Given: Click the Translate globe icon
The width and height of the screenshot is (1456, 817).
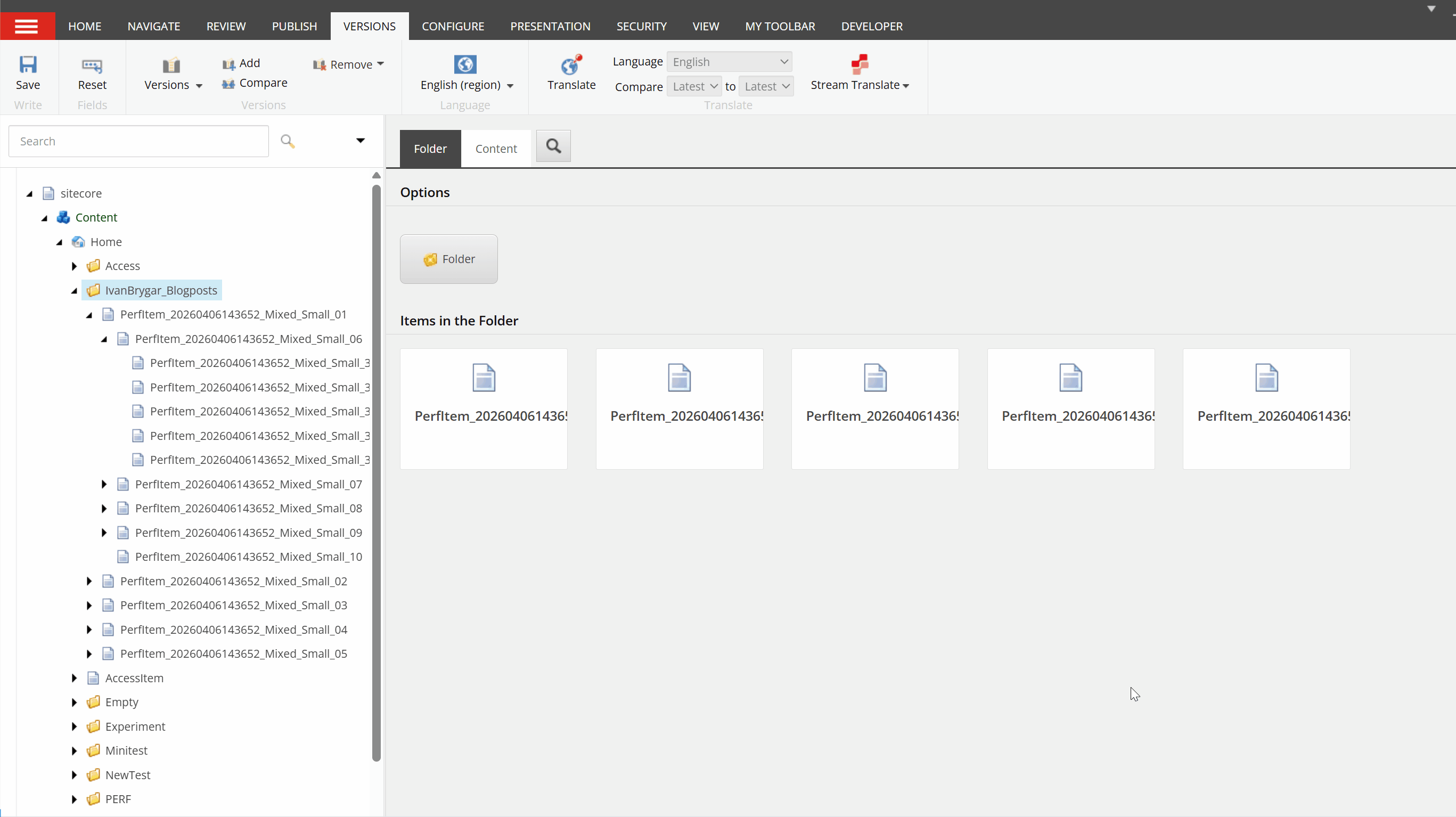Looking at the screenshot, I should [x=571, y=65].
